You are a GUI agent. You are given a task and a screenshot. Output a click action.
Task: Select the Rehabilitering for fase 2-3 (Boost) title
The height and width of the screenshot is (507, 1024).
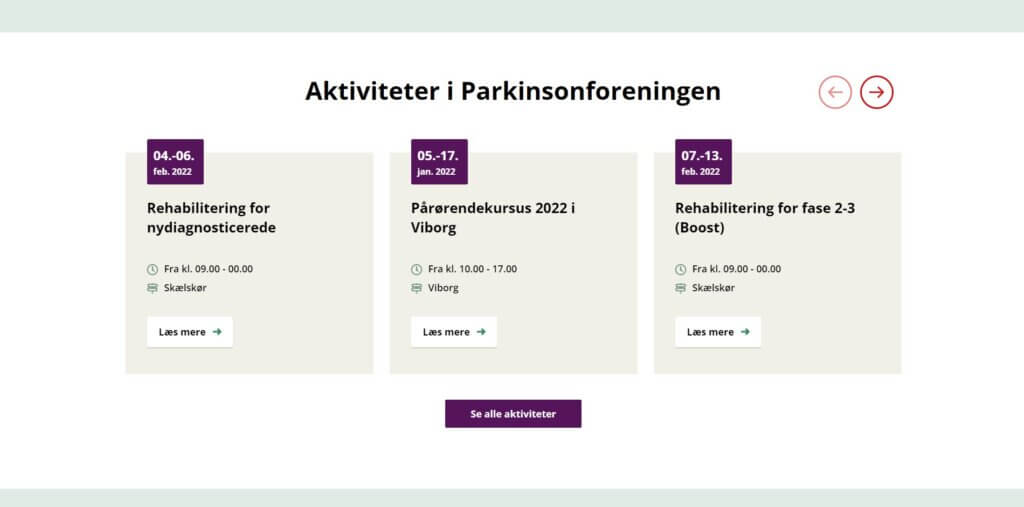[765, 218]
